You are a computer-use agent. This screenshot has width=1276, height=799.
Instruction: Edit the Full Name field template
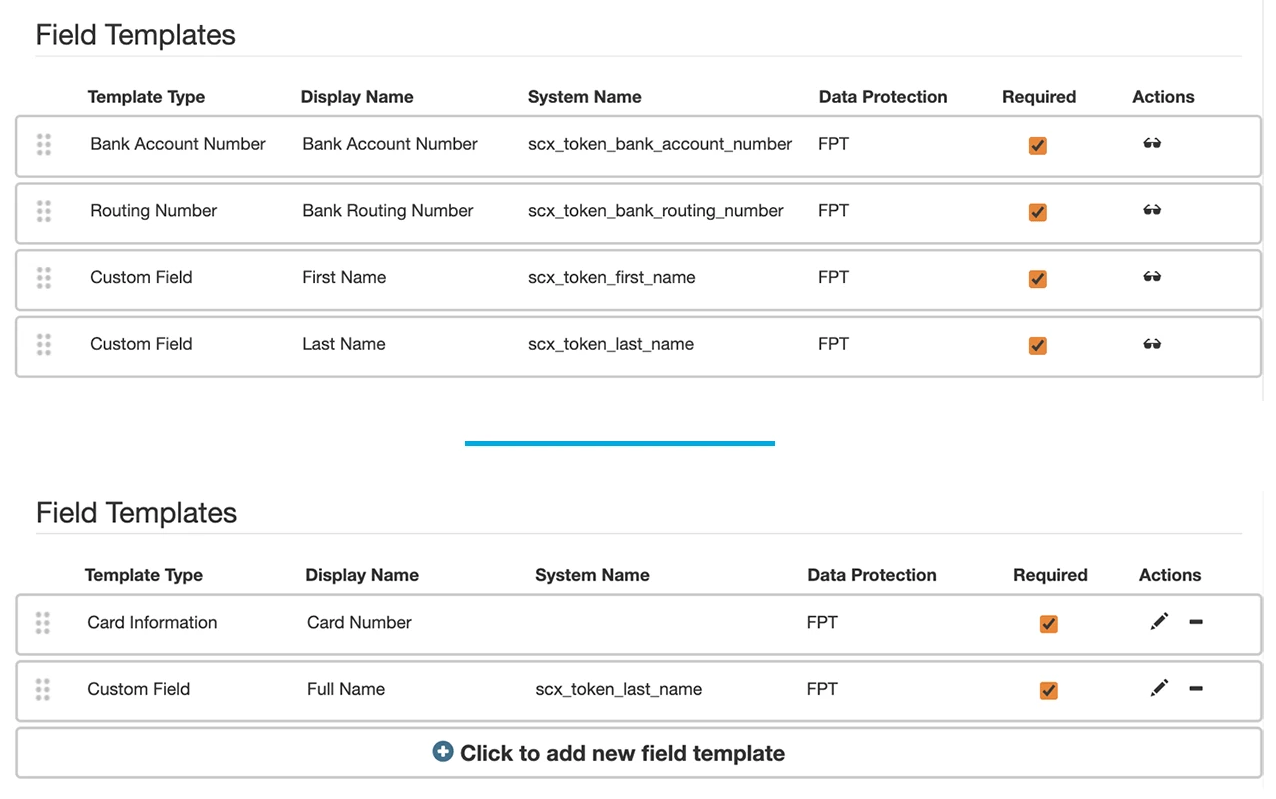1159,689
